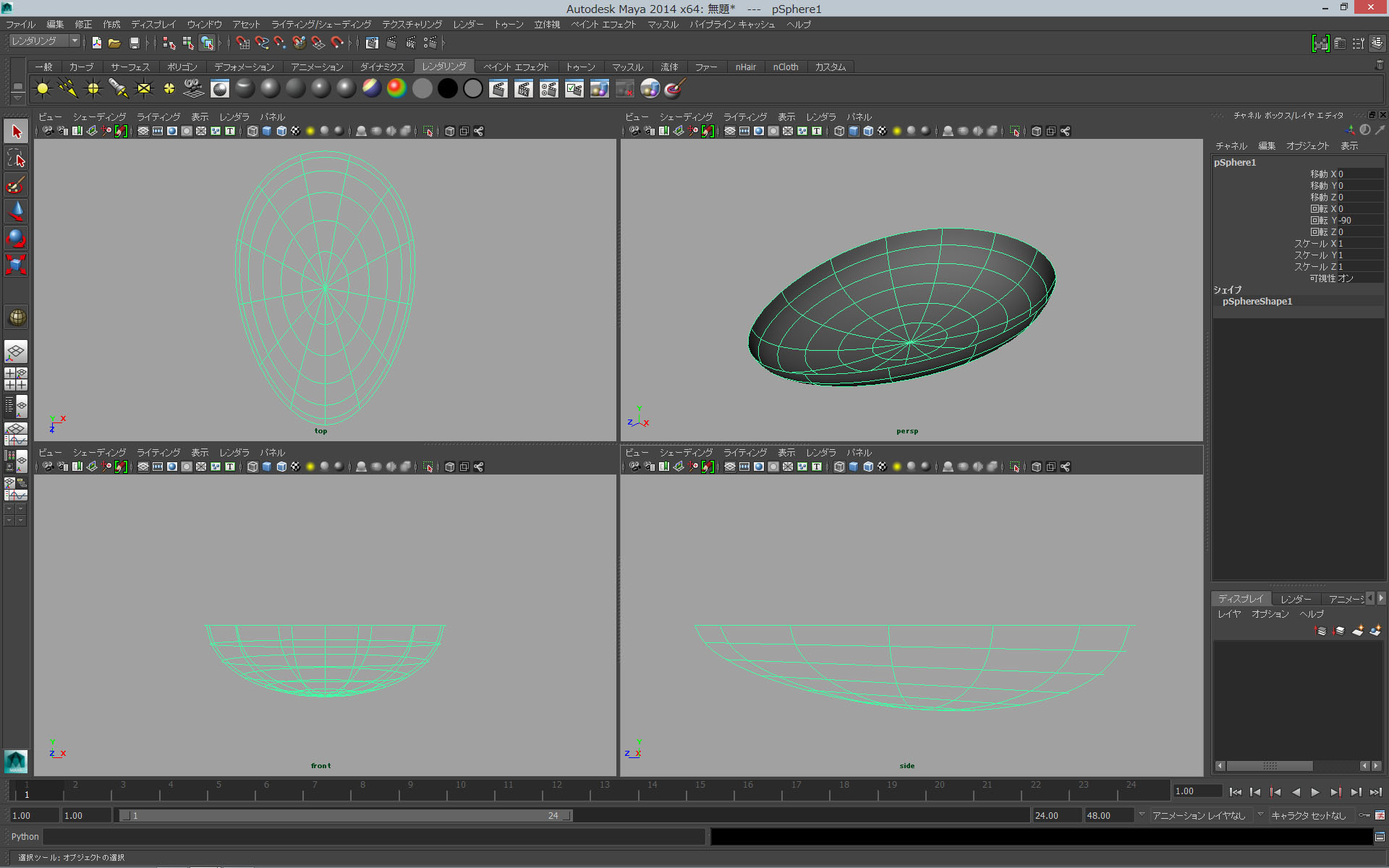
Task: Activate the Lasso select tool in toolbox
Action: pos(16,158)
